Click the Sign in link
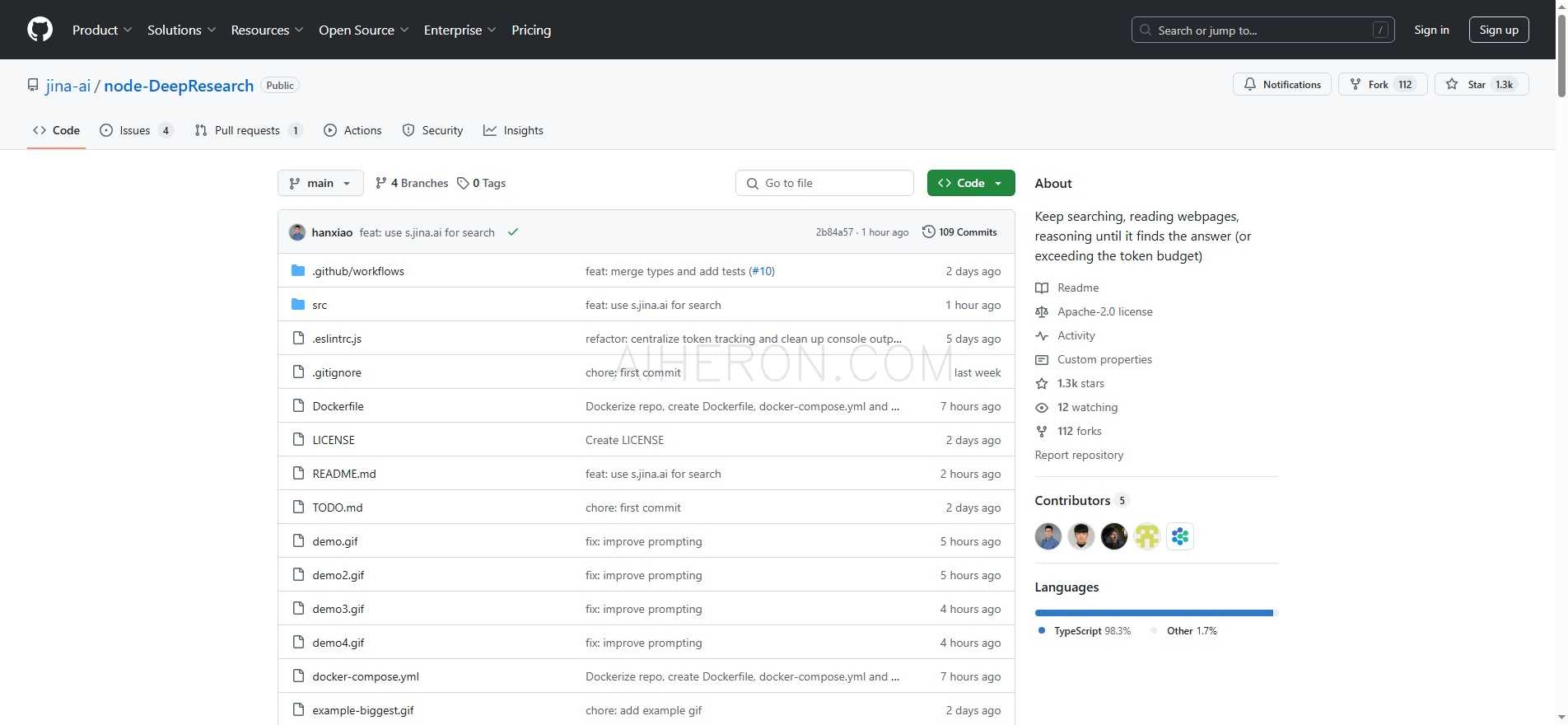 pos(1431,30)
